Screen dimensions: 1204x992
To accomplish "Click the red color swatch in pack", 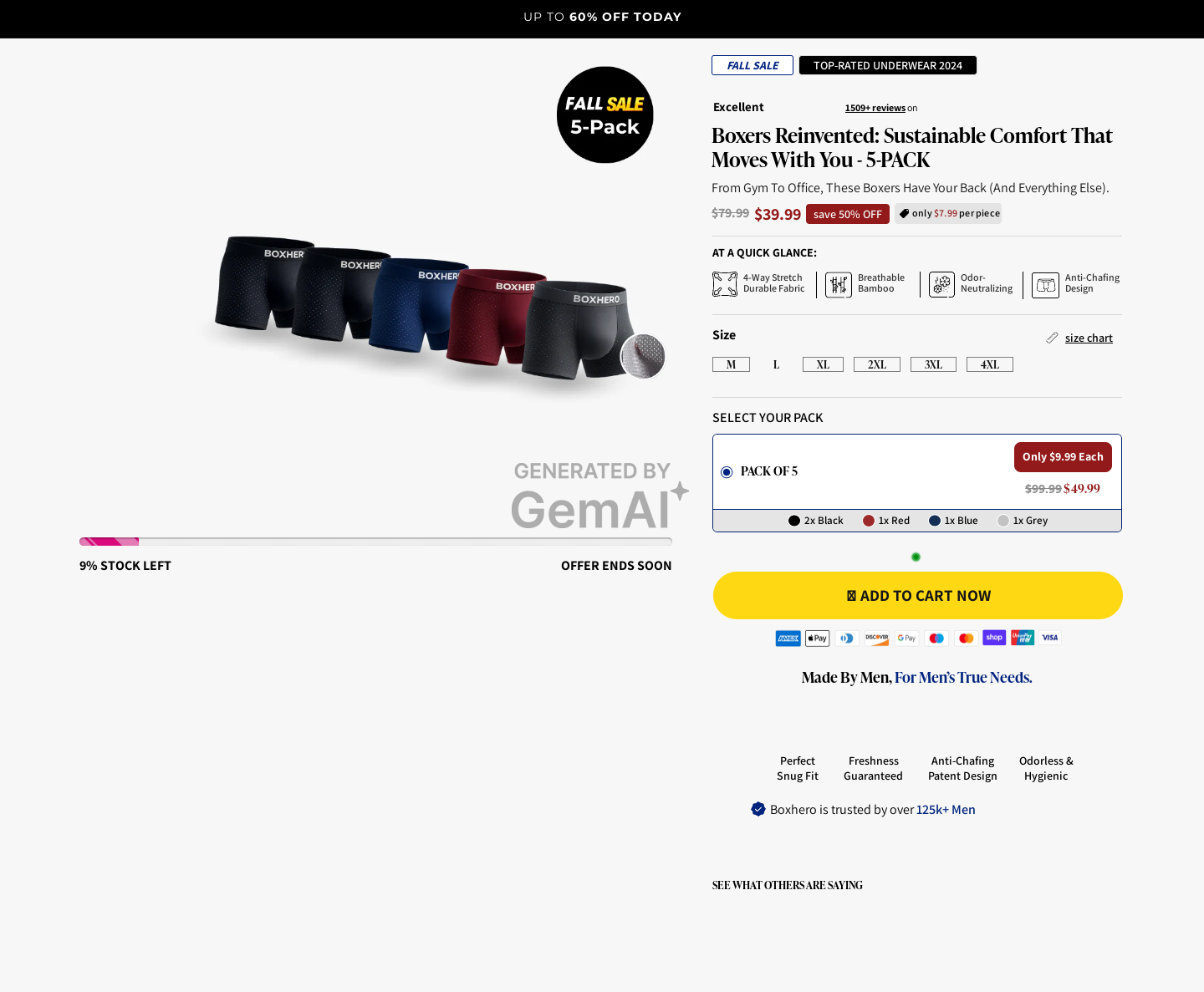I will [869, 521].
